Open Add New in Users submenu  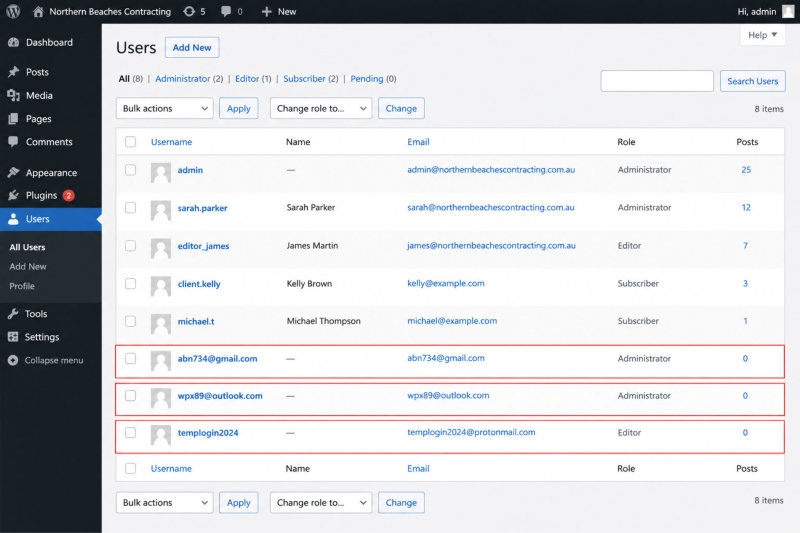click(28, 266)
